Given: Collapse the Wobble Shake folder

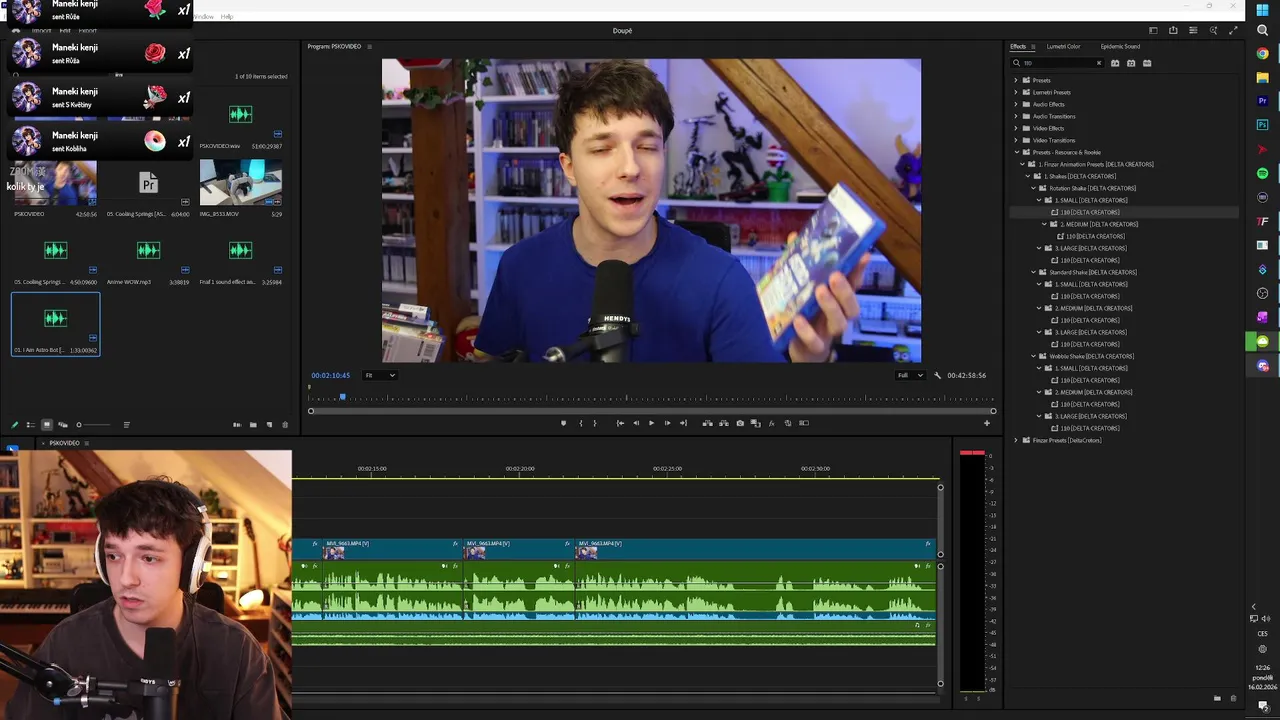Looking at the screenshot, I should click(1034, 356).
